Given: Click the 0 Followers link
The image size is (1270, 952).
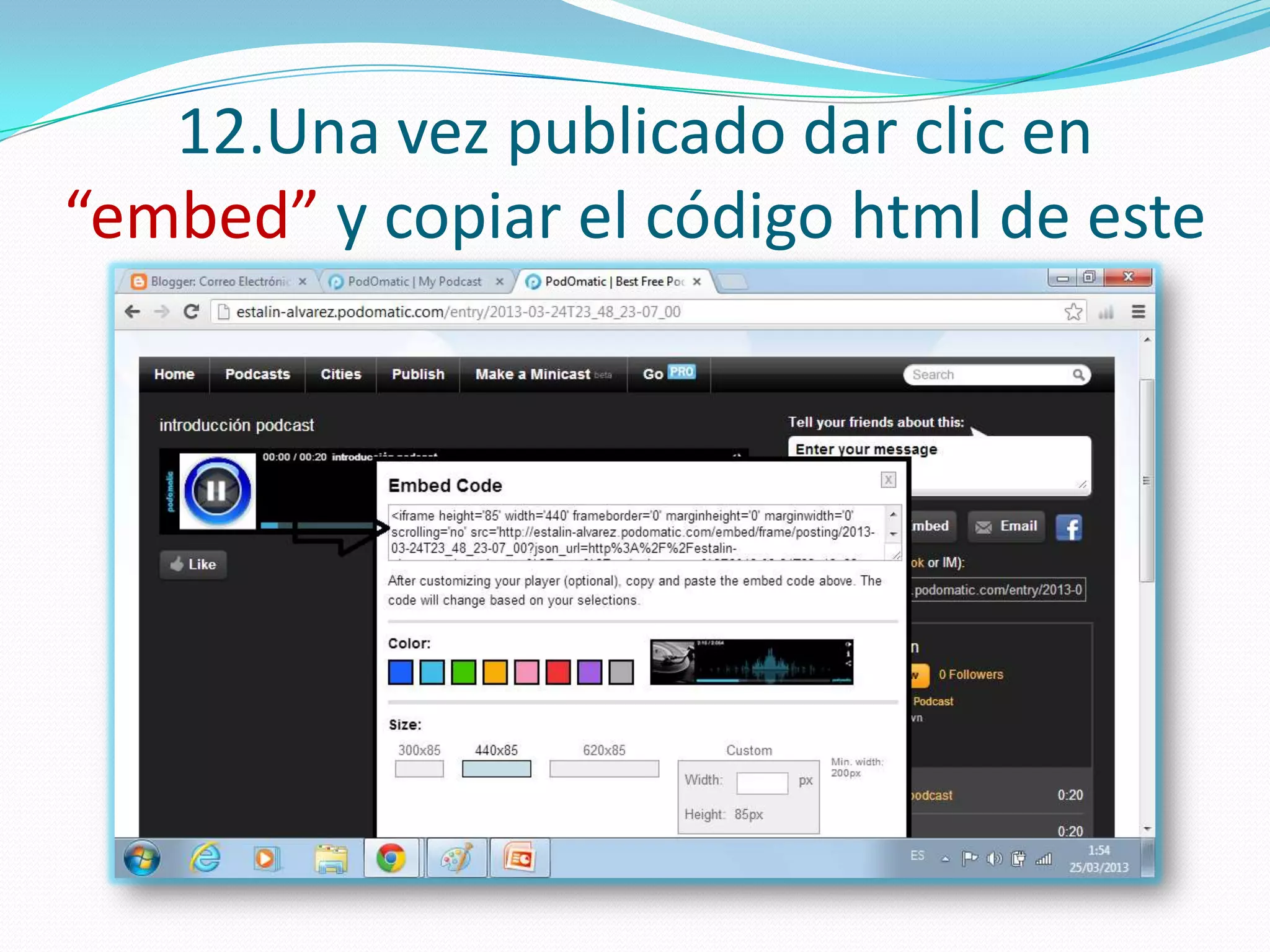Looking at the screenshot, I should pos(970,674).
